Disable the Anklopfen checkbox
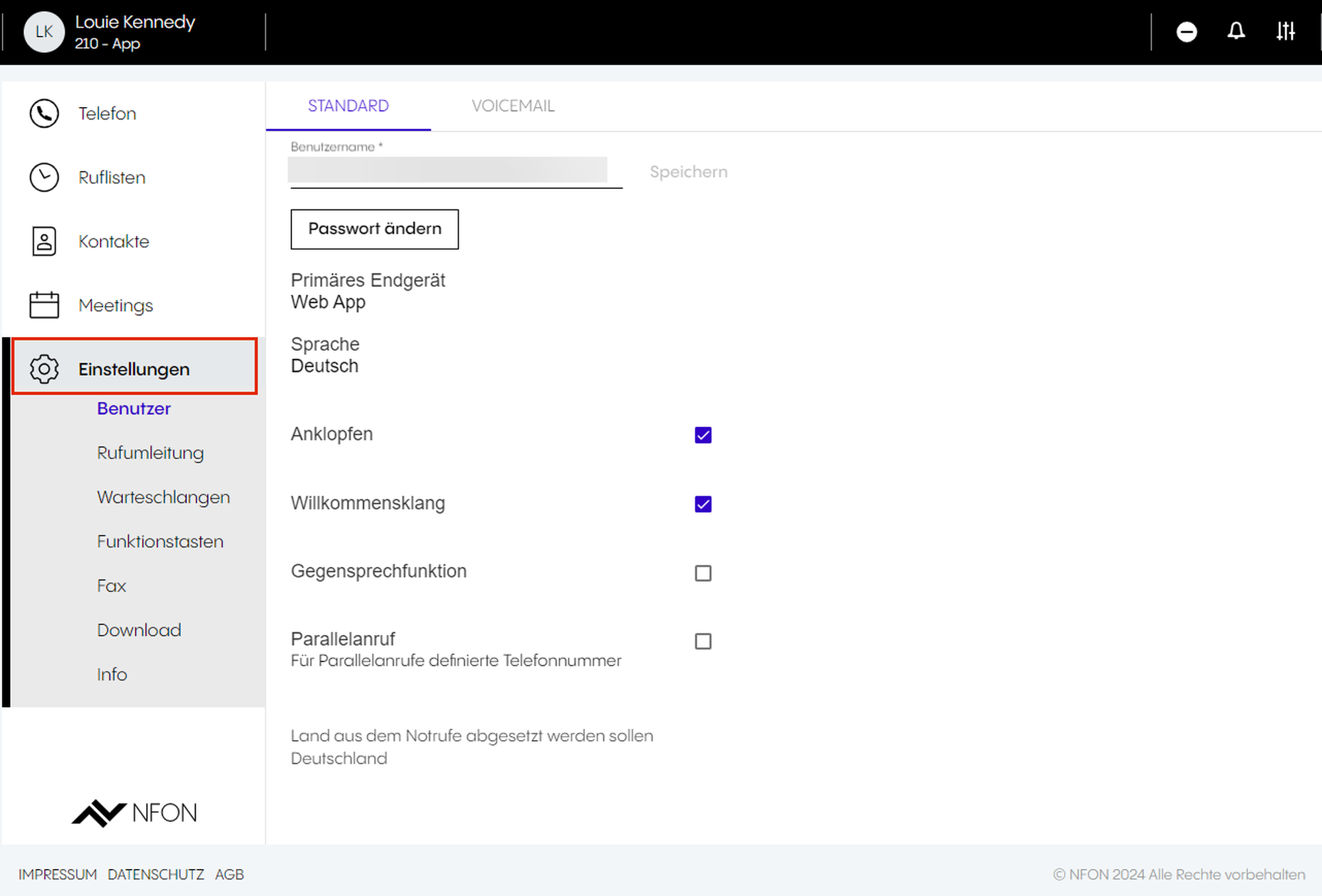 (703, 435)
